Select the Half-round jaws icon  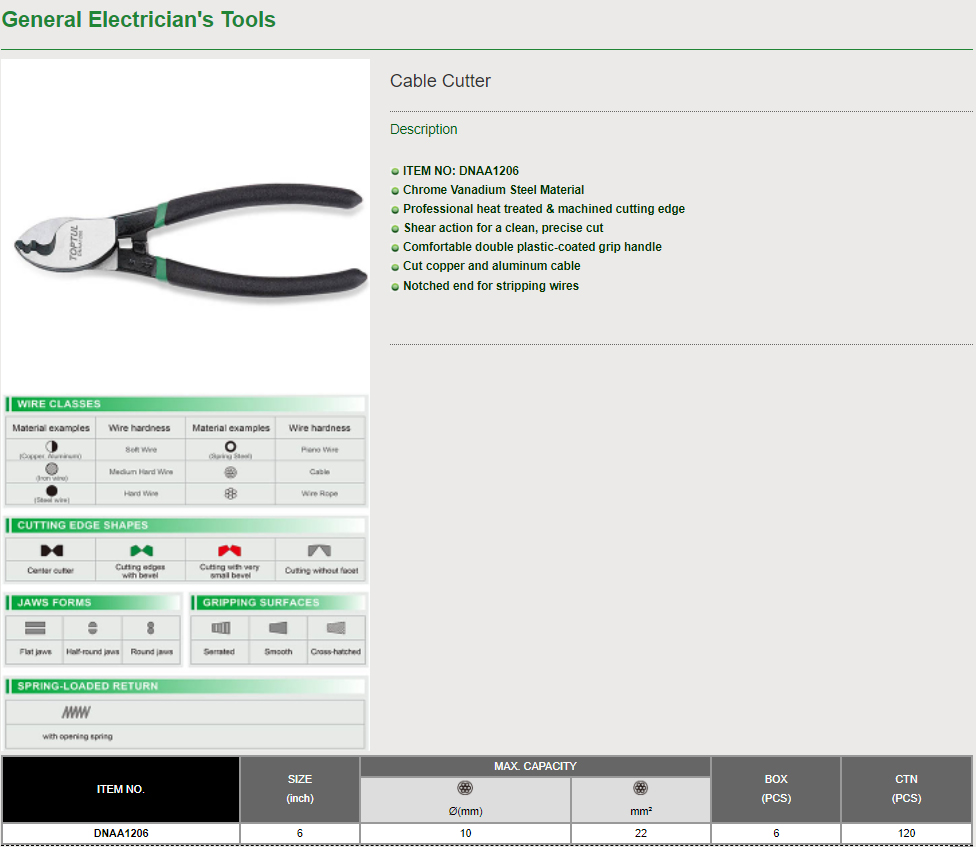(x=93, y=628)
